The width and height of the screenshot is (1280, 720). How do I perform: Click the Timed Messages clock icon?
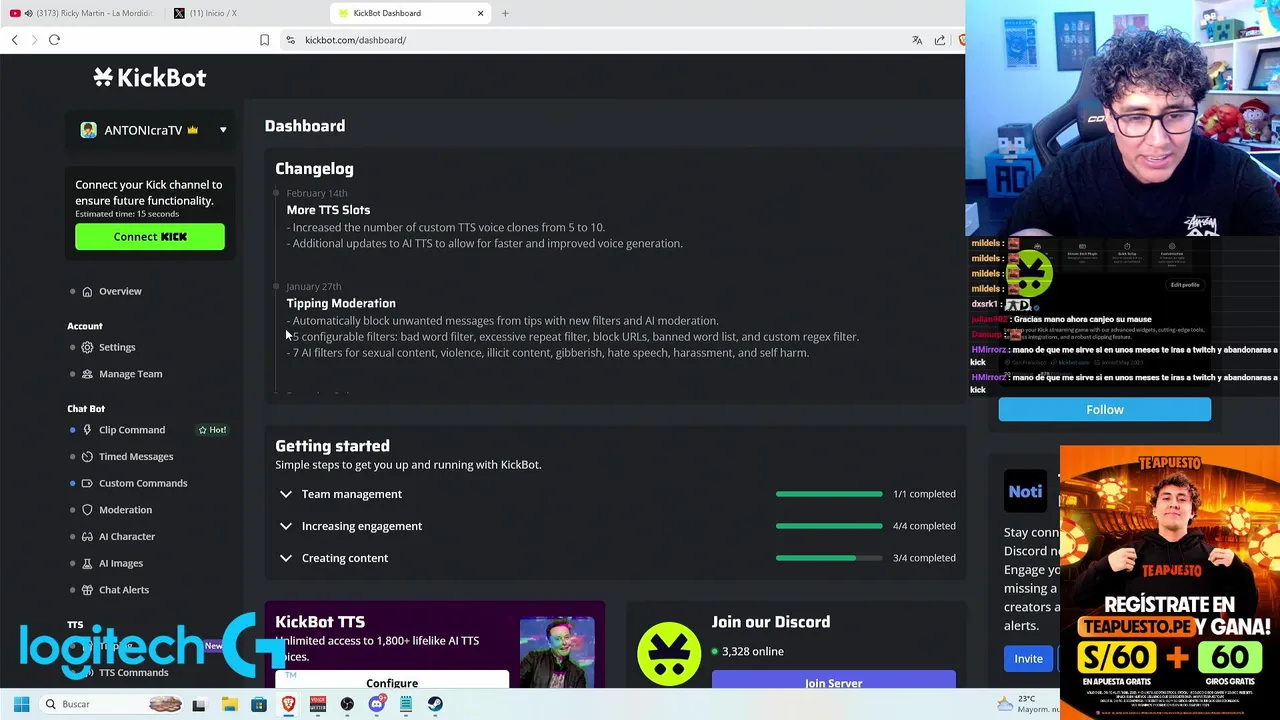87,456
